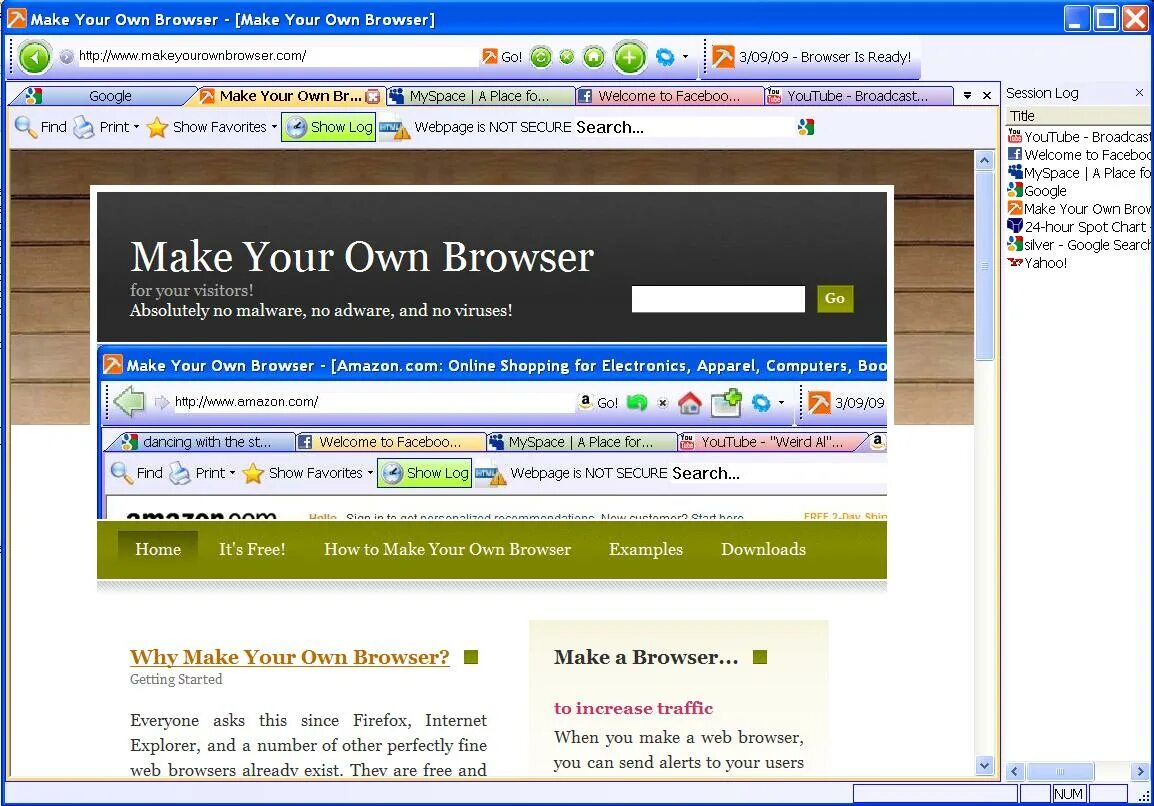Close the active Make Your Own Br... tab
Viewport: 1154px width, 806px height.
[373, 96]
